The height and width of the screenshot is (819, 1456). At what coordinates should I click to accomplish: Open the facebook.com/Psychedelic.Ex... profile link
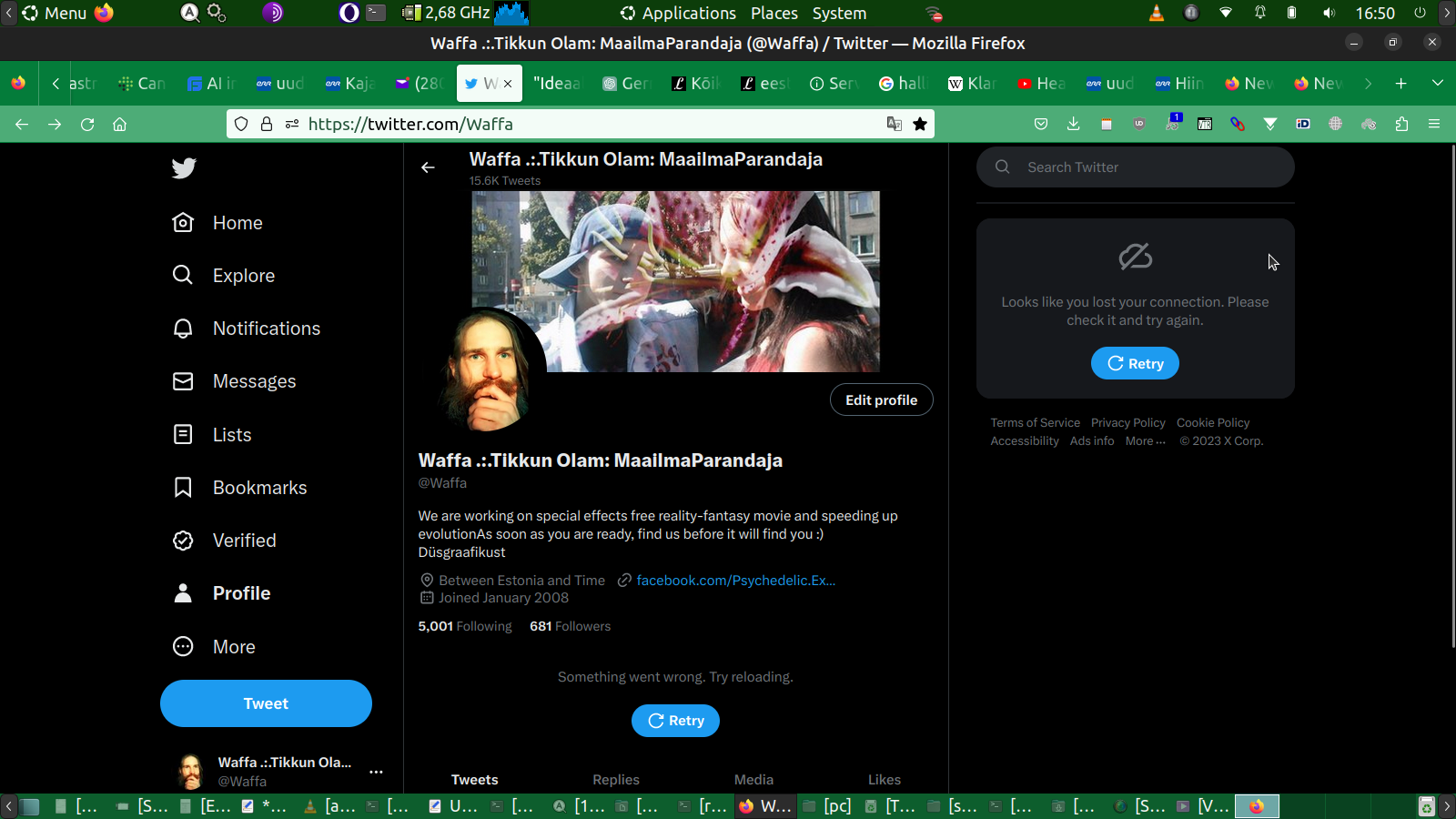(x=736, y=581)
